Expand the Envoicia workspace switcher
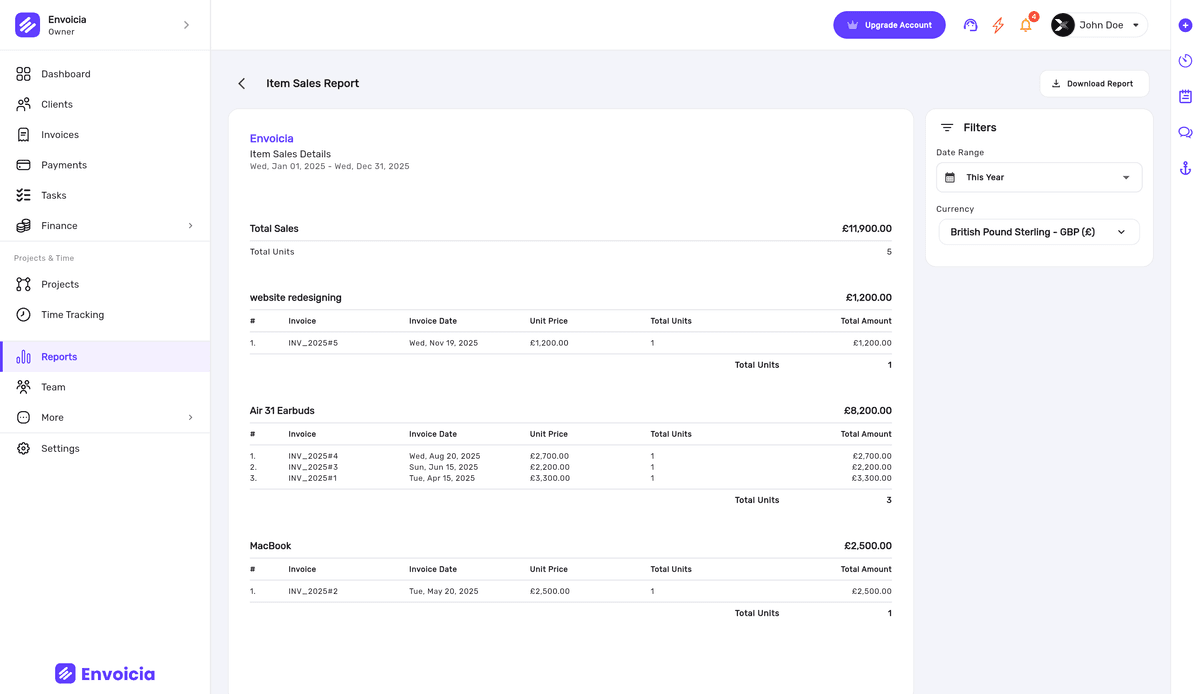This screenshot has width=1200, height=694. pos(186,25)
